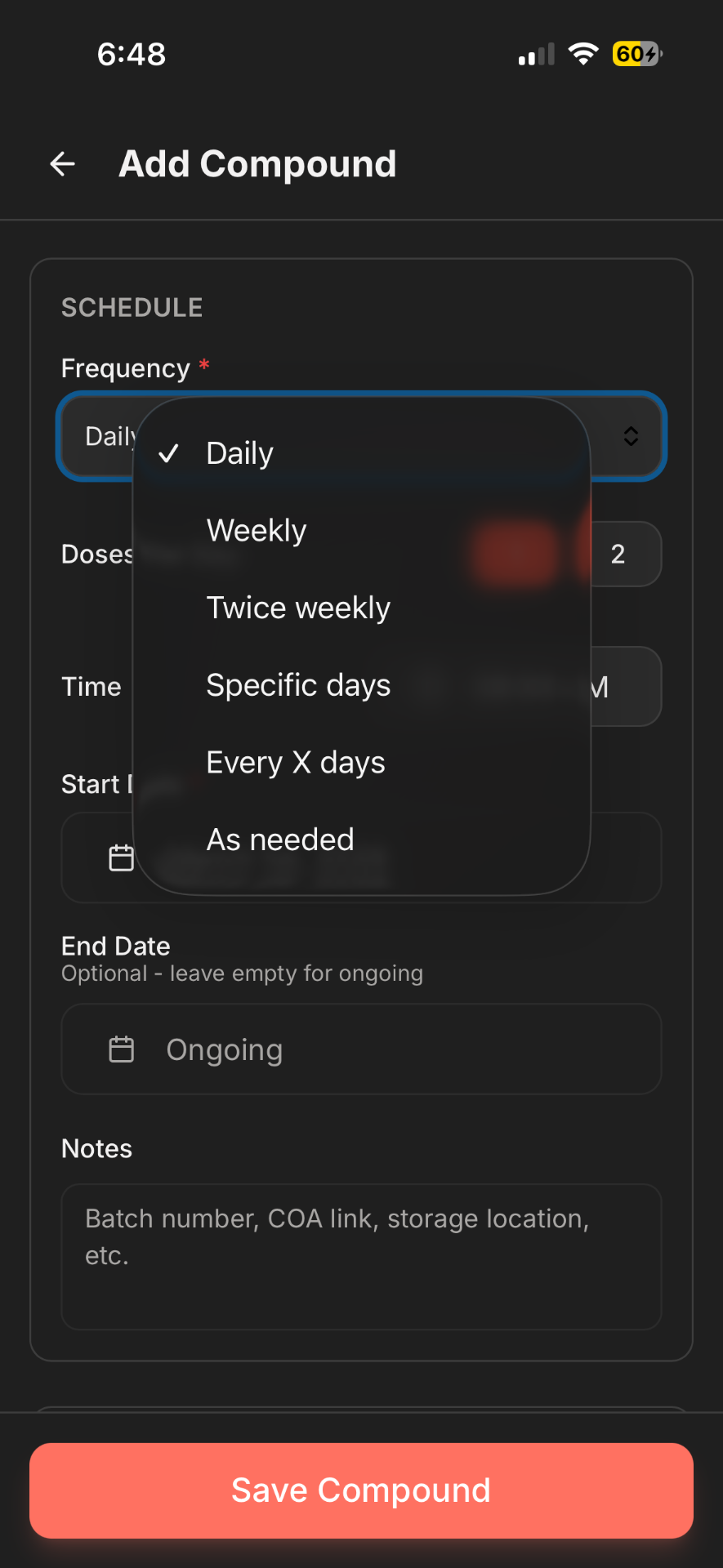The height and width of the screenshot is (1568, 723).
Task: Click the chevron stepper on the Frequency selector
Action: (631, 436)
